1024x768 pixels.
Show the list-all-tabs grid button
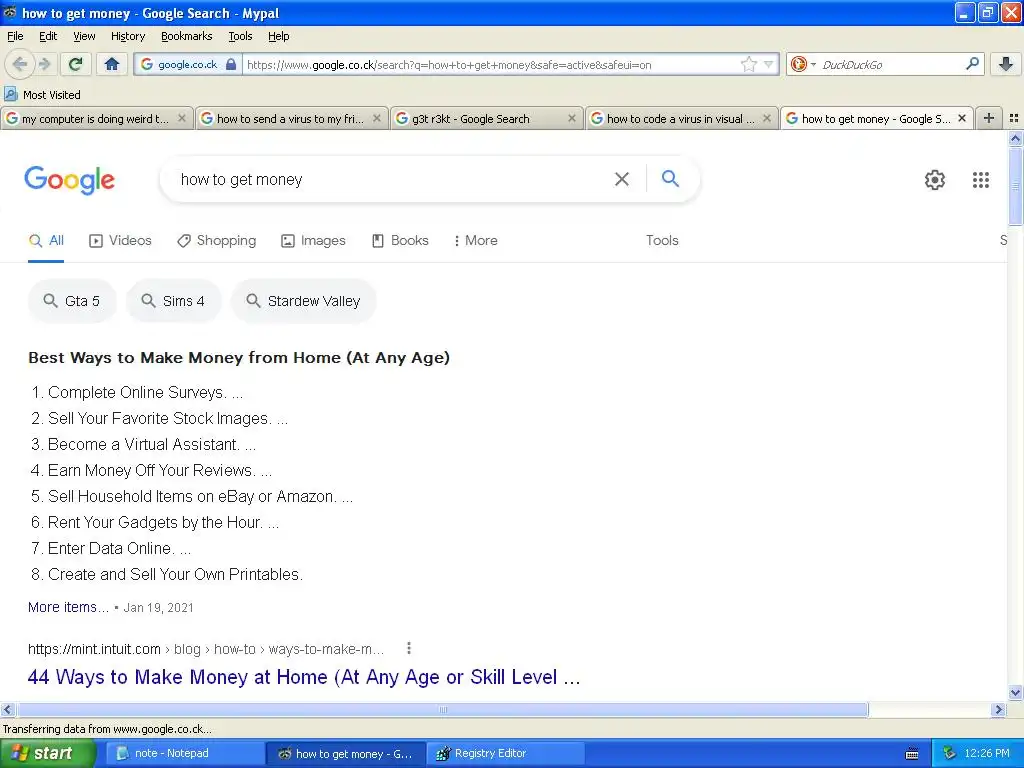(x=1014, y=118)
